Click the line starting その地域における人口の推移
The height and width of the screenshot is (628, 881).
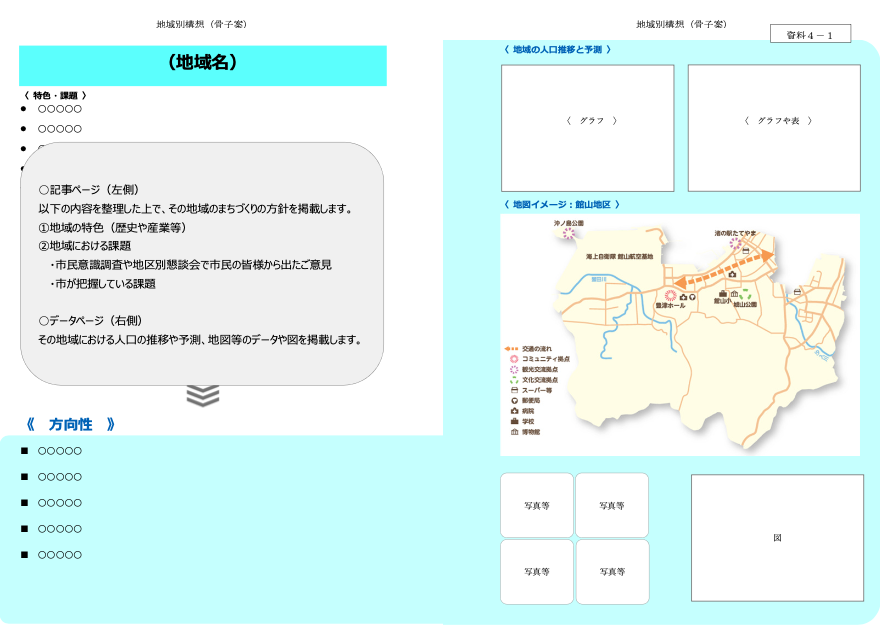(199, 340)
